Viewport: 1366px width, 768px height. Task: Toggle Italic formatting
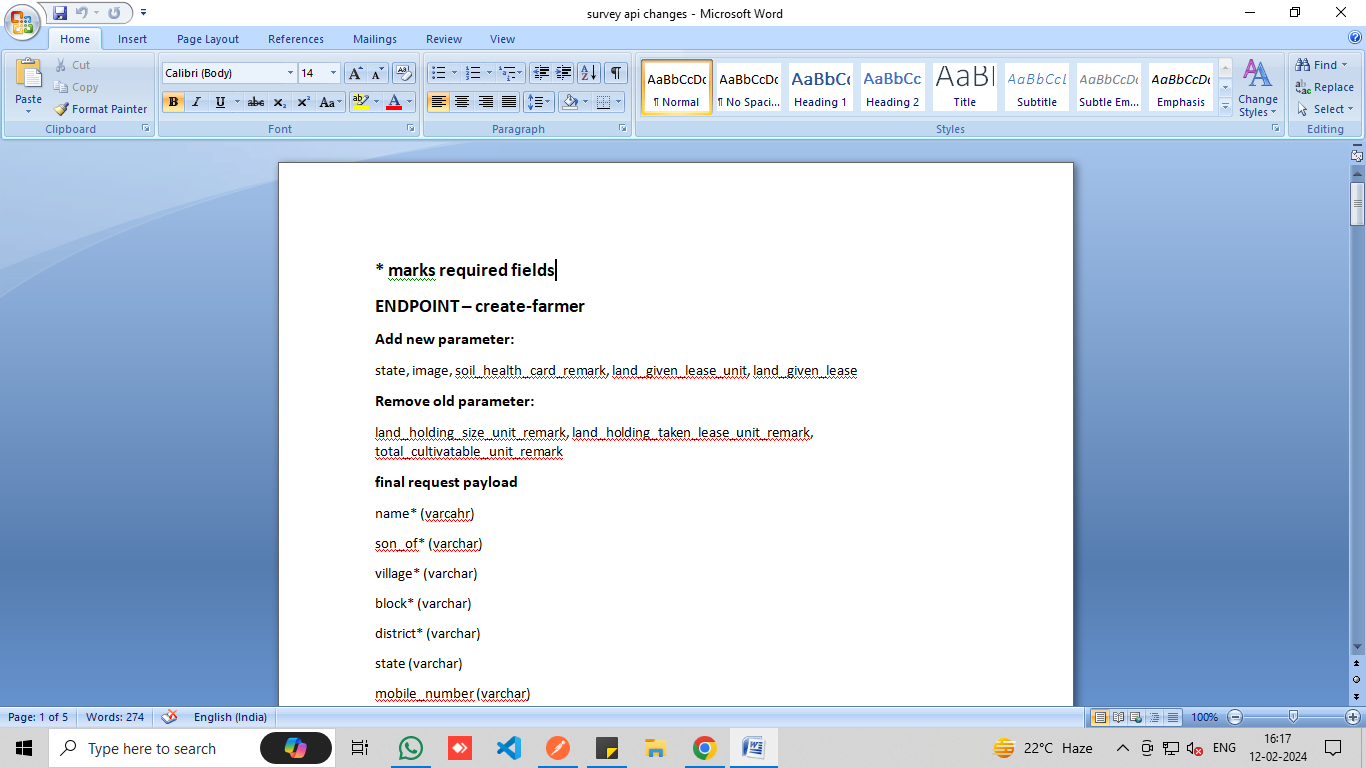click(x=196, y=102)
